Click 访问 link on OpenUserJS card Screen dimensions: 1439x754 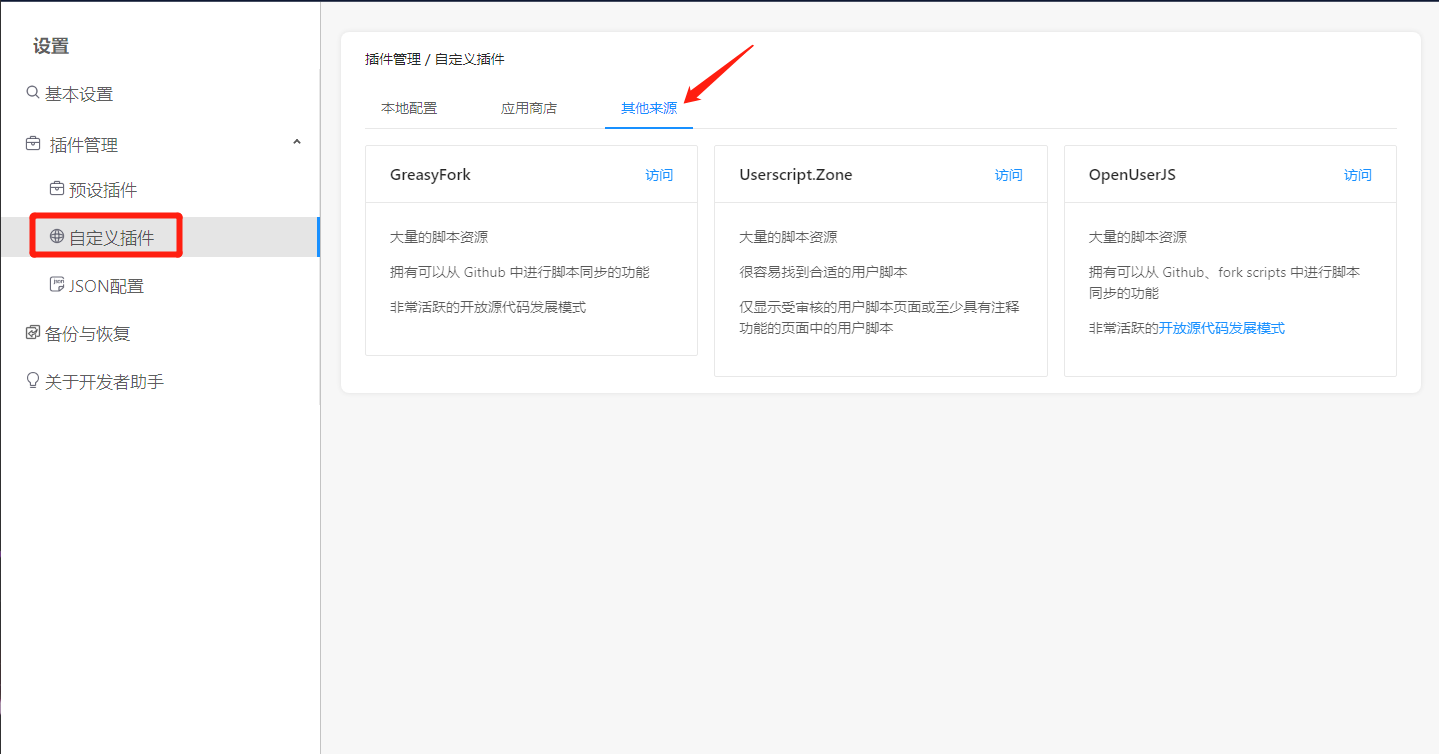pos(1358,175)
